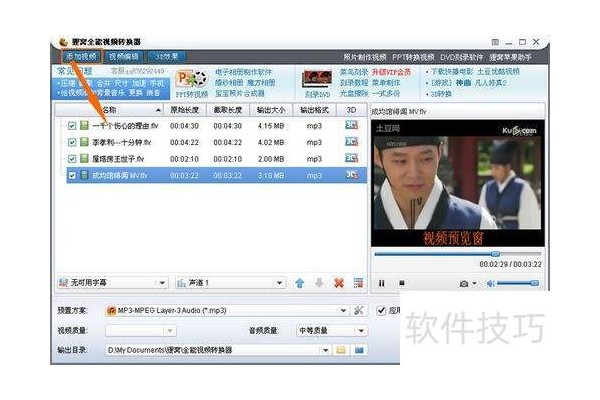Click the 3D icon for 李孝利--十分钟.flv

click(351, 142)
